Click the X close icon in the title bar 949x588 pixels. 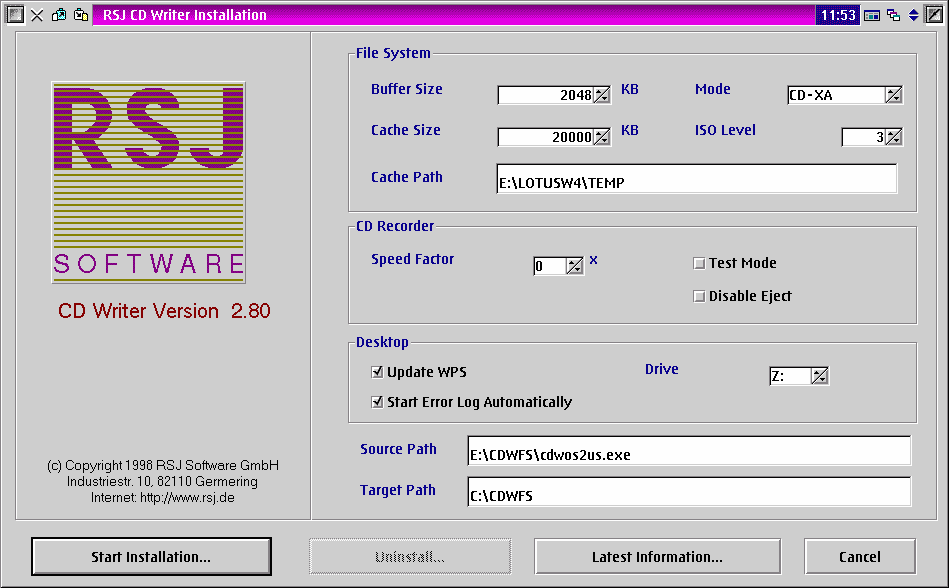coord(37,15)
